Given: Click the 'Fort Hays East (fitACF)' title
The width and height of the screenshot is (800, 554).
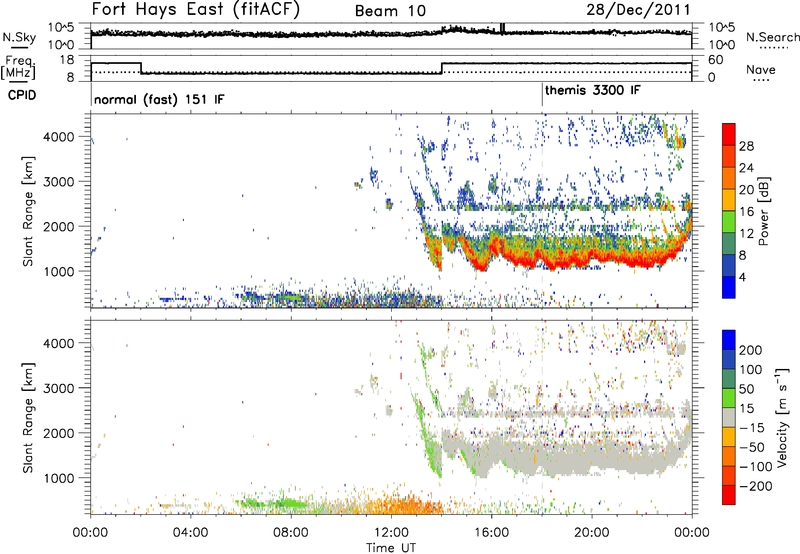Looking at the screenshot, I should click(x=195, y=9).
